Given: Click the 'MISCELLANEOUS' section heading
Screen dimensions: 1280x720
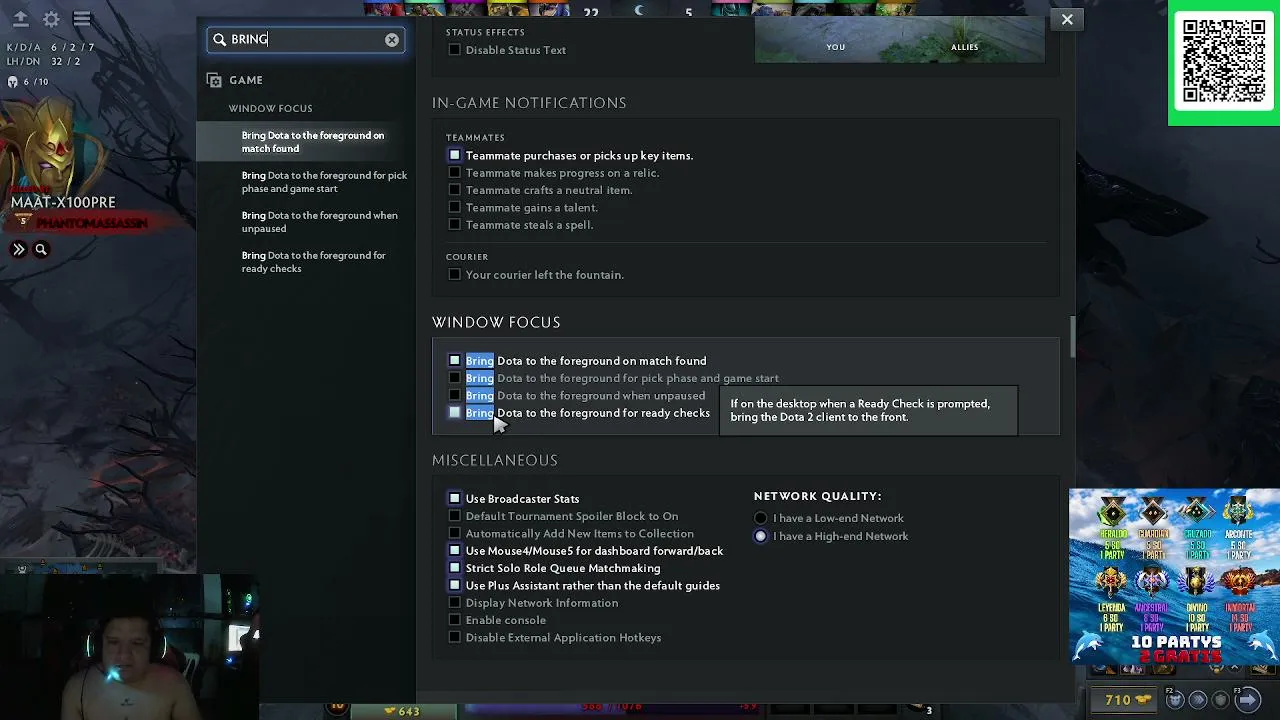Looking at the screenshot, I should (x=495, y=460).
